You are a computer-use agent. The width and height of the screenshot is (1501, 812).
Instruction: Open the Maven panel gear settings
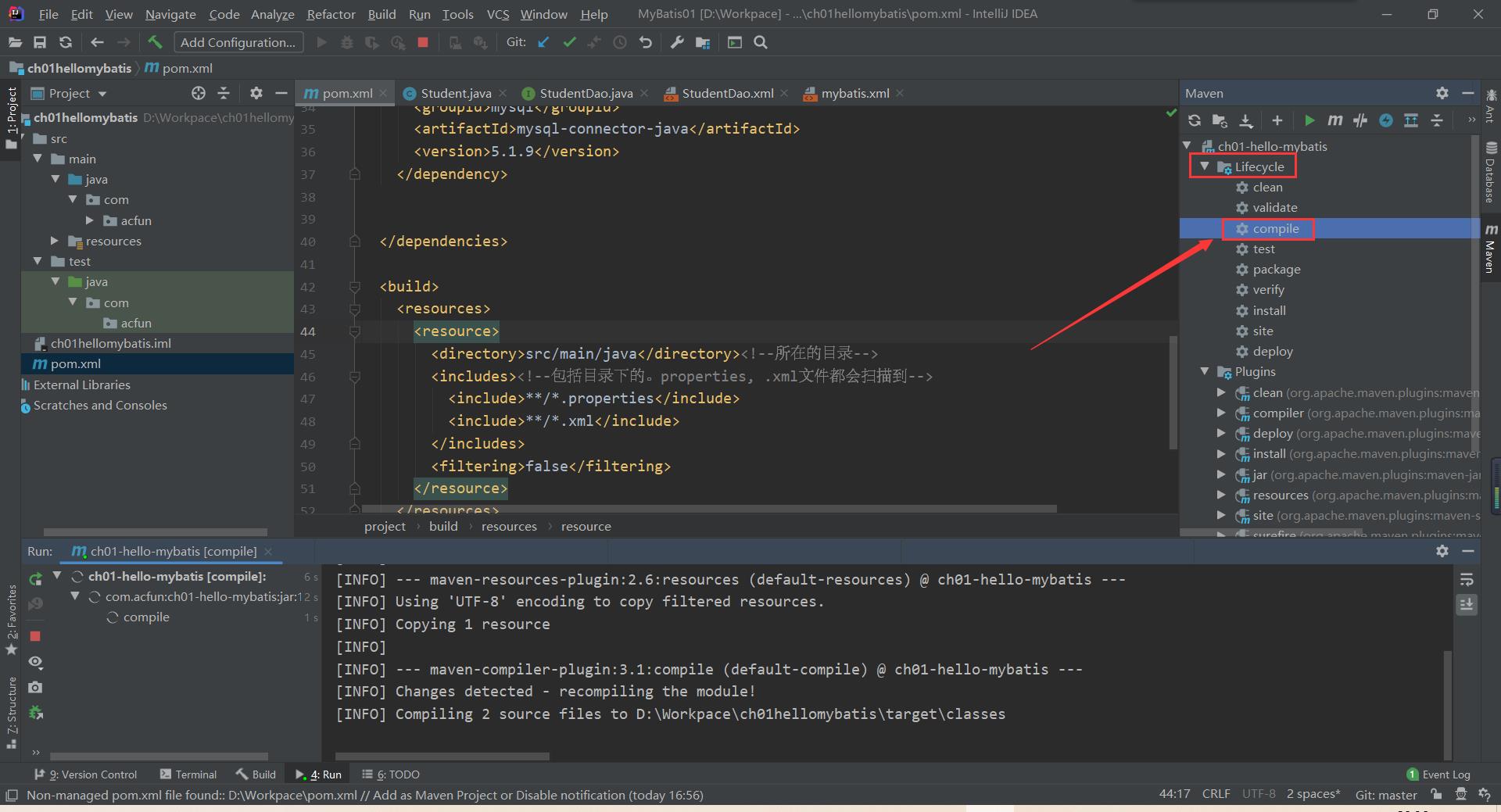coord(1442,93)
